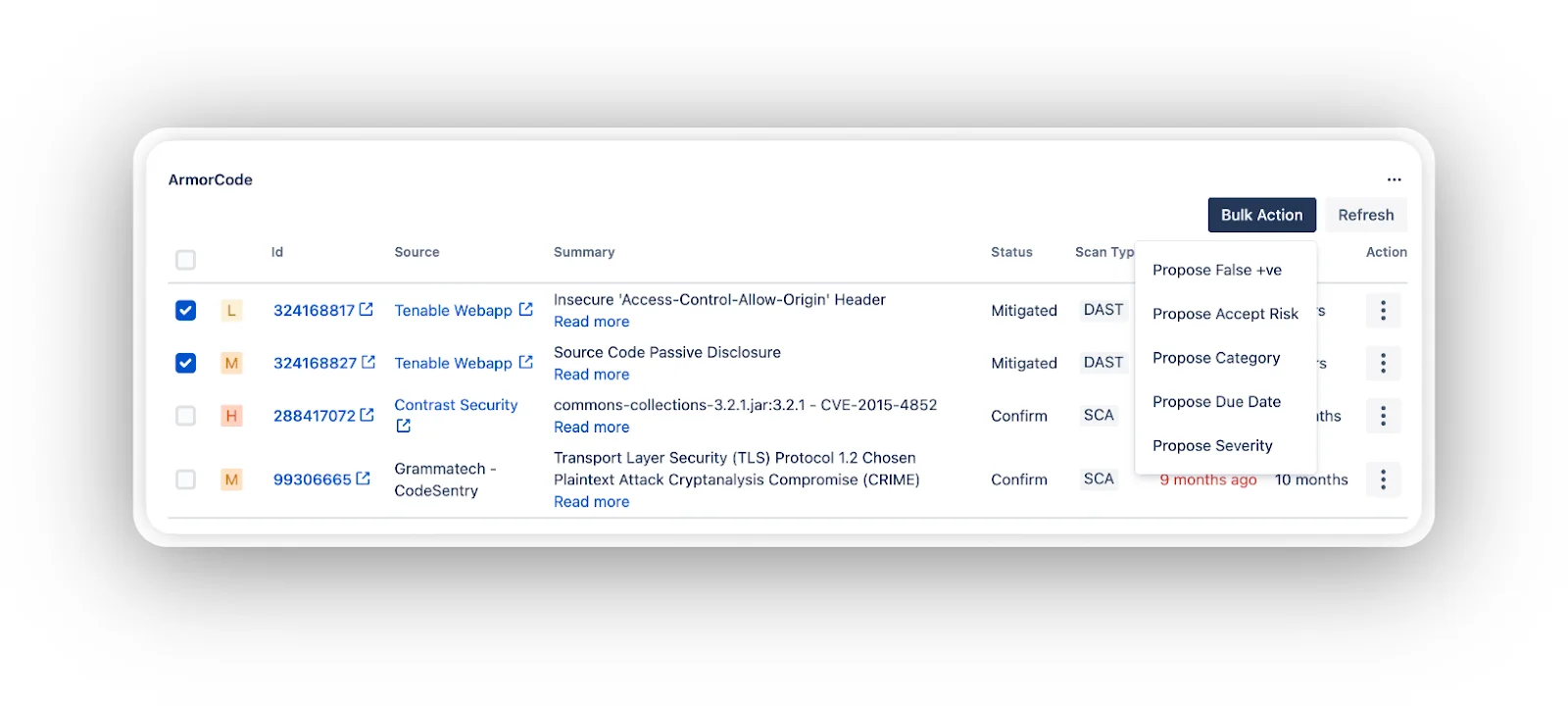This screenshot has height=706, width=1568.
Task: Click external link icon in second Tenable Webapp row
Action: tap(526, 362)
